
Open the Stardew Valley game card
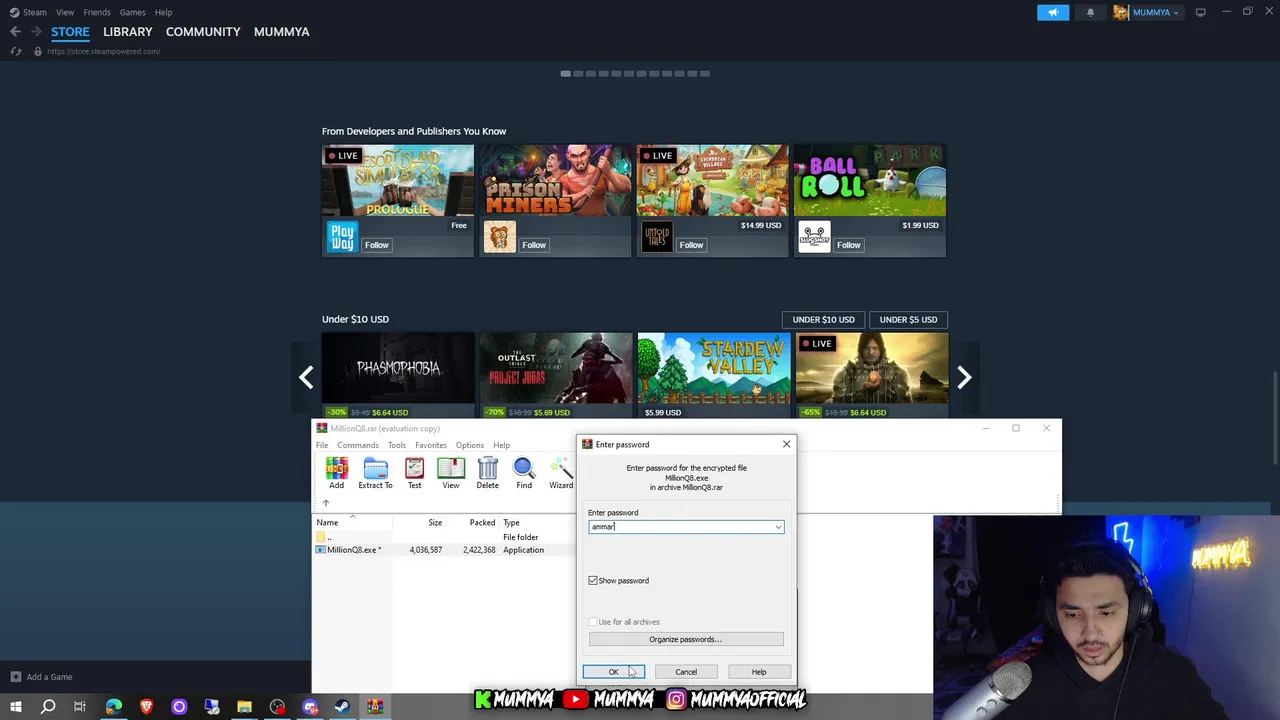pos(714,375)
